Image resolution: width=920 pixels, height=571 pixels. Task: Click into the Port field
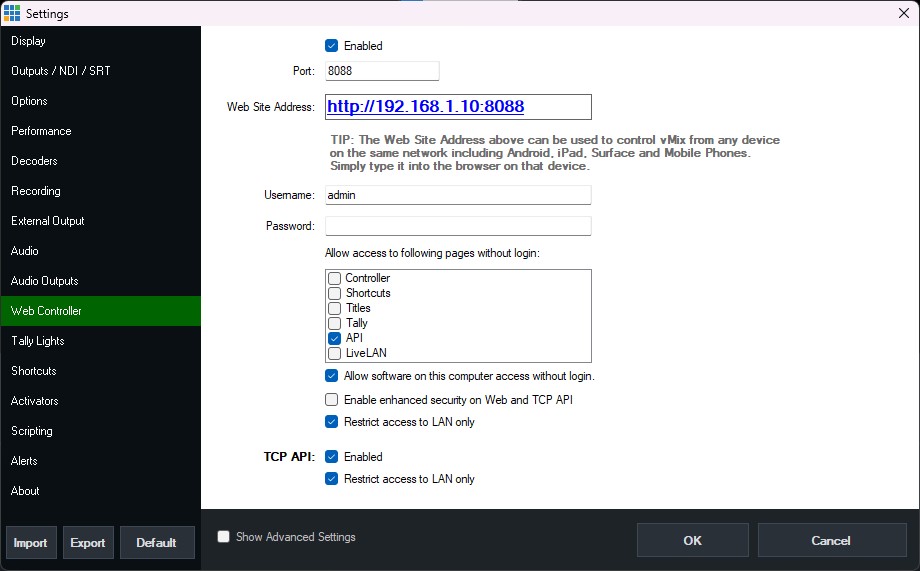382,71
